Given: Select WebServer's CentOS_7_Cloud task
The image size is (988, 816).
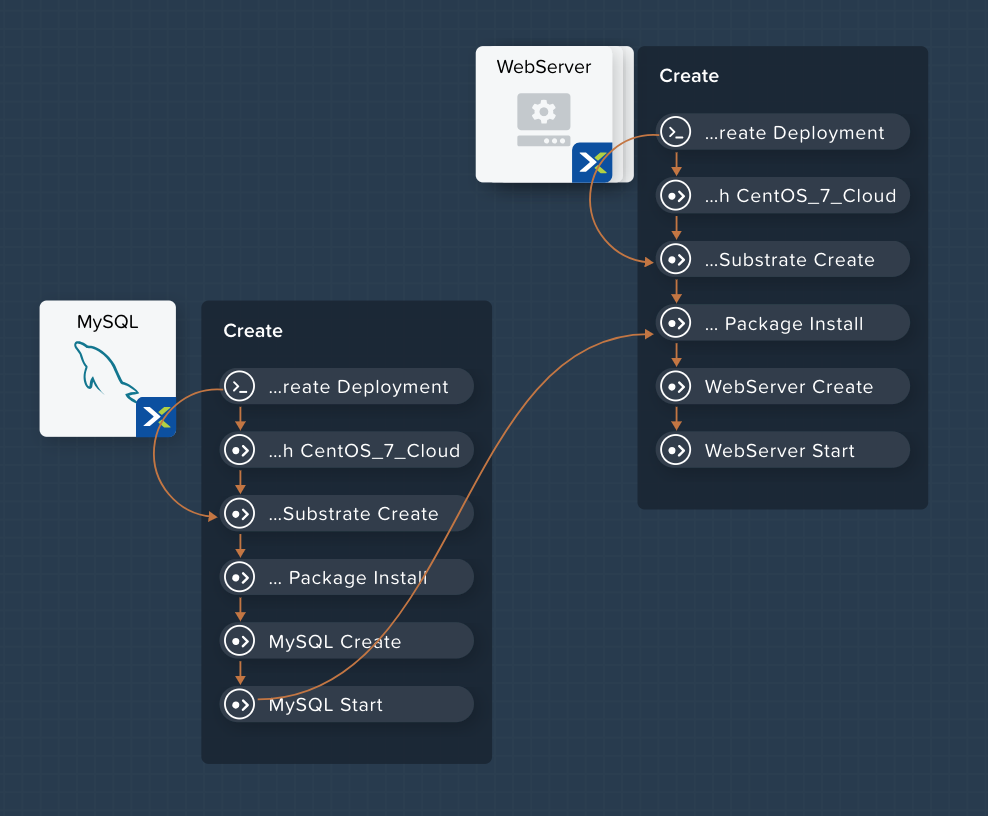Looking at the screenshot, I should click(783, 195).
